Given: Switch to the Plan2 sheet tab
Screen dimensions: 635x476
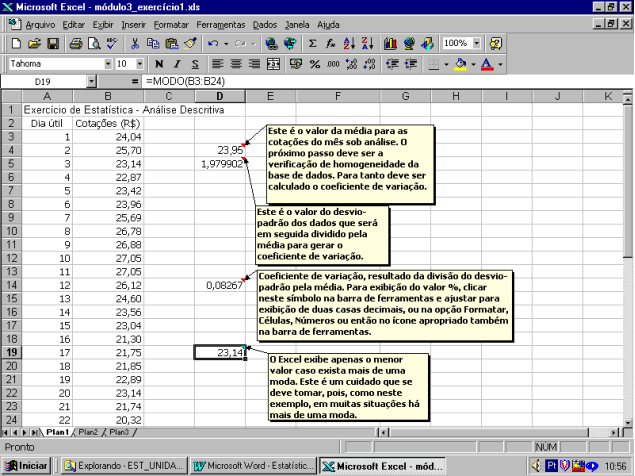Looking at the screenshot, I should pos(87,432).
